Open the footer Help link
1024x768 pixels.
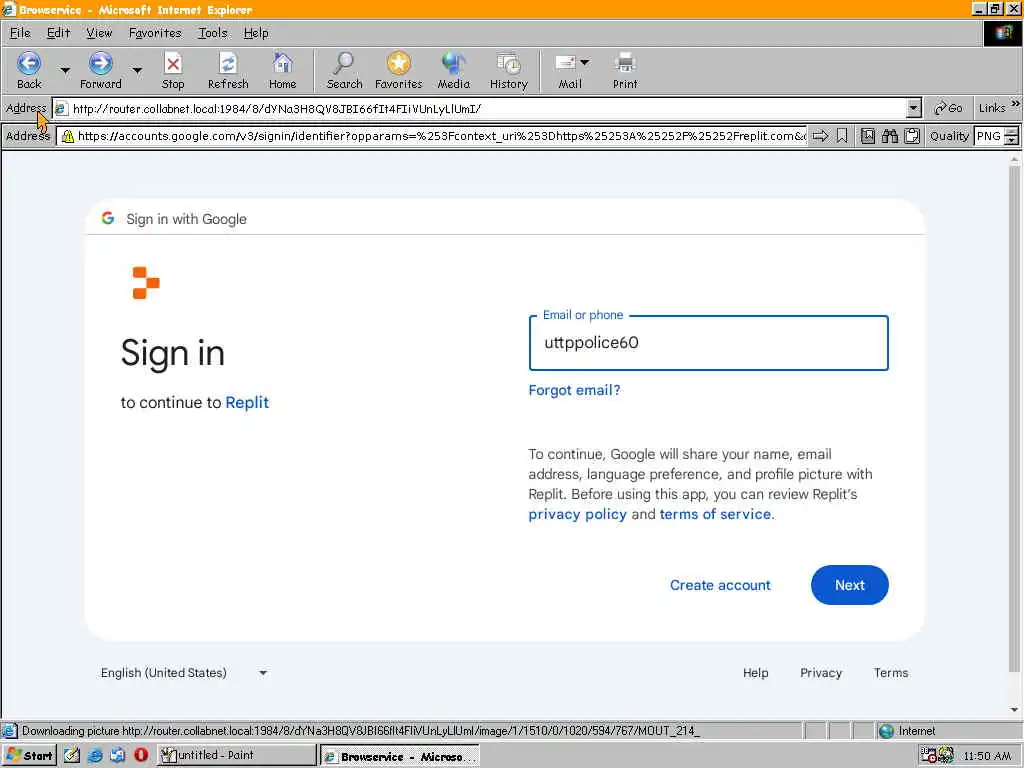point(756,673)
